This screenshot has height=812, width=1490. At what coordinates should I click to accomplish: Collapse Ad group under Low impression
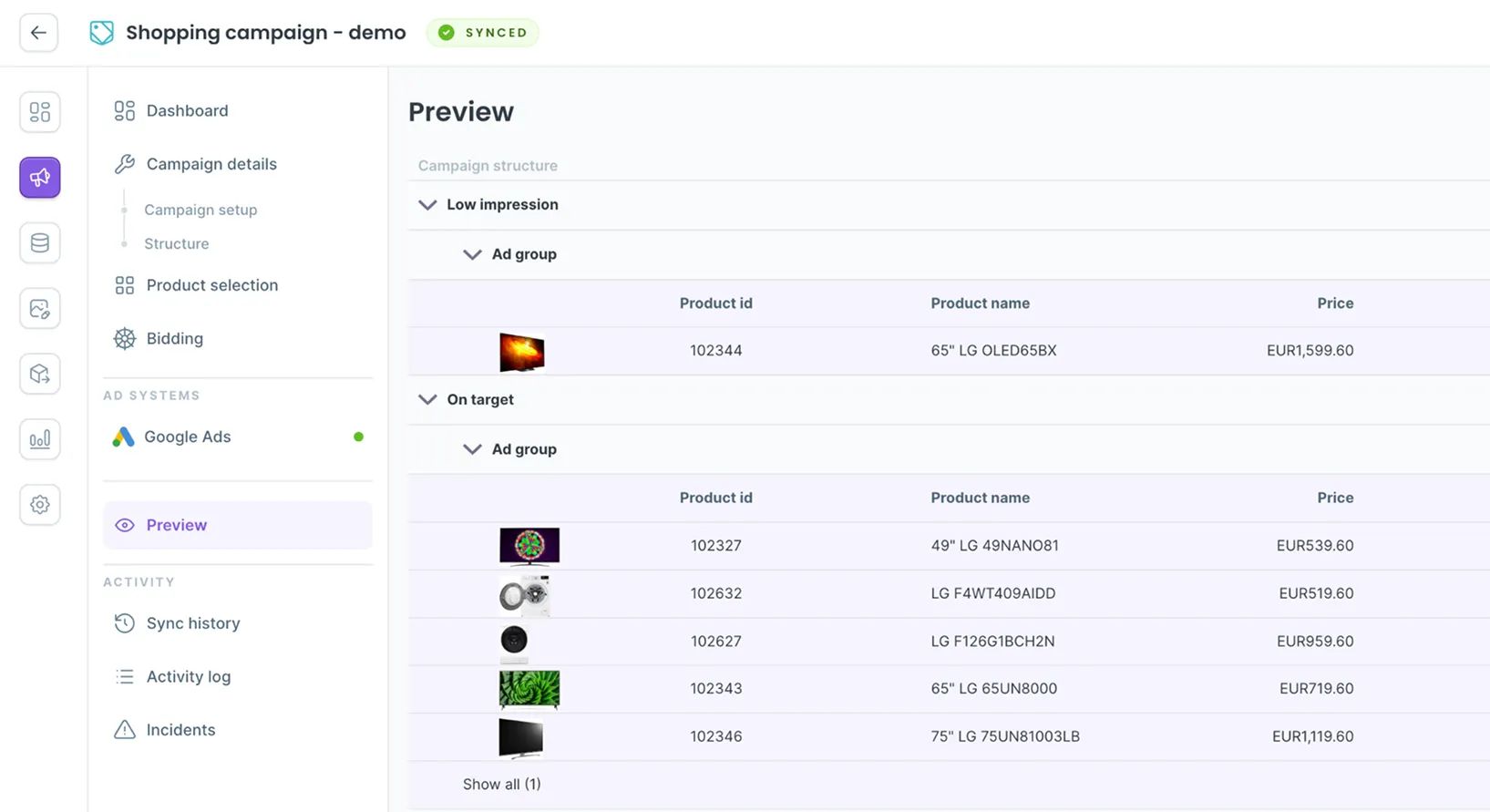472,254
